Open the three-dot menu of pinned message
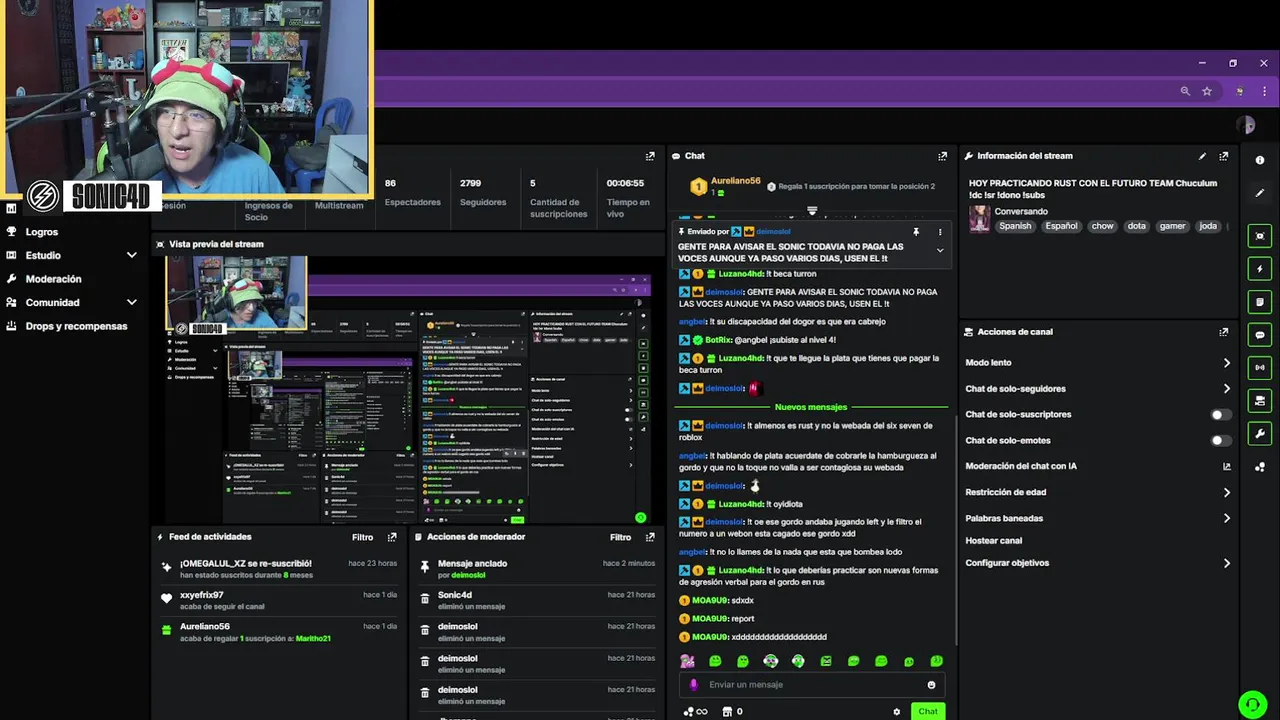This screenshot has width=1280, height=720. point(939,232)
